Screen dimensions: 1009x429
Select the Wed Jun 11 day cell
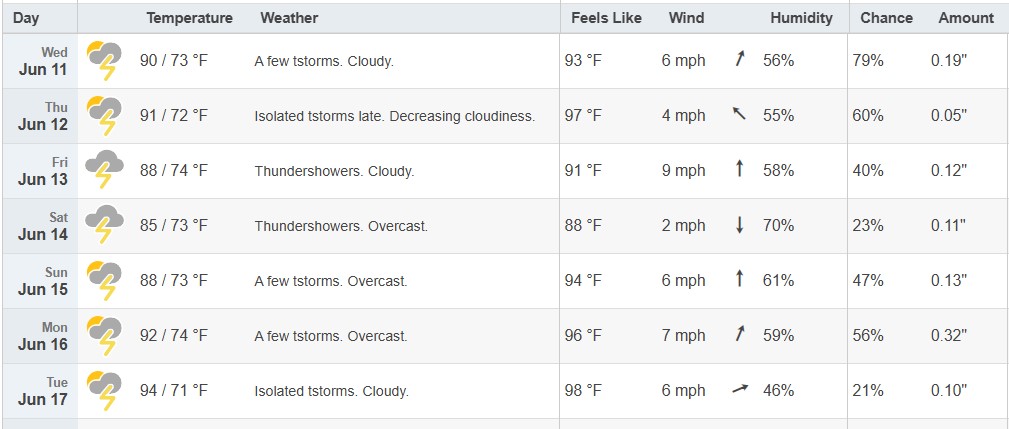pyautogui.click(x=41, y=61)
